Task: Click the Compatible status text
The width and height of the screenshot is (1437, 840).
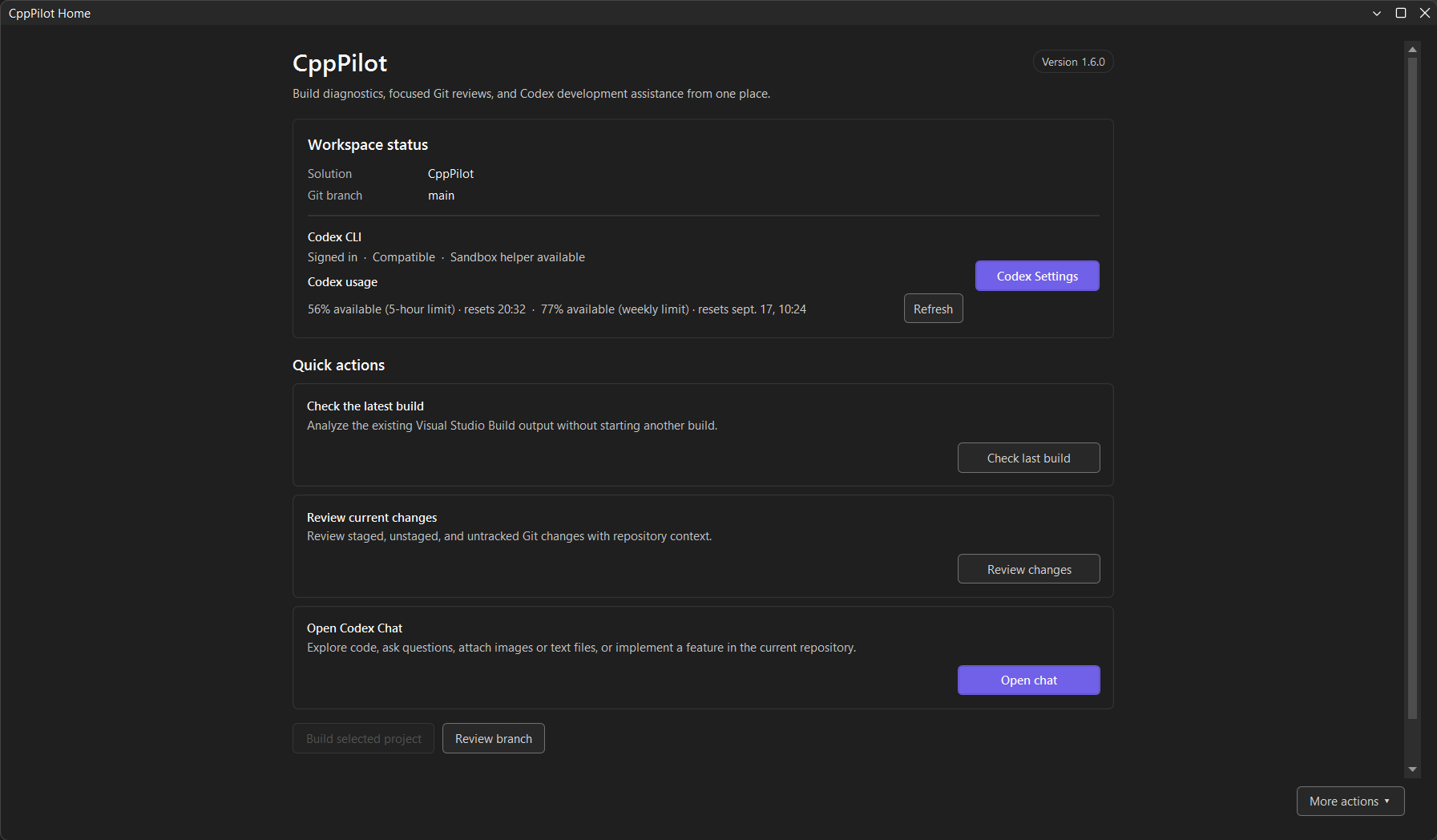Action: 404,257
